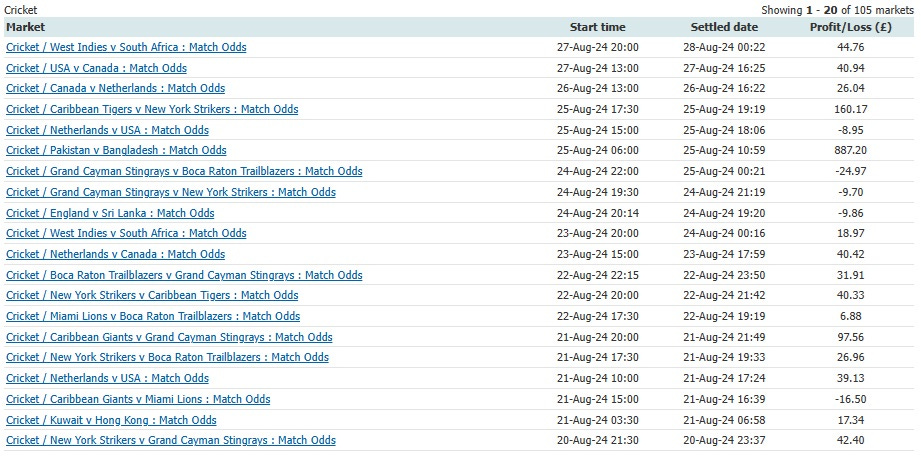Open Netherlands v Canada Match Odds link
Image resolution: width=921 pixels, height=458 pixels.
point(116,254)
